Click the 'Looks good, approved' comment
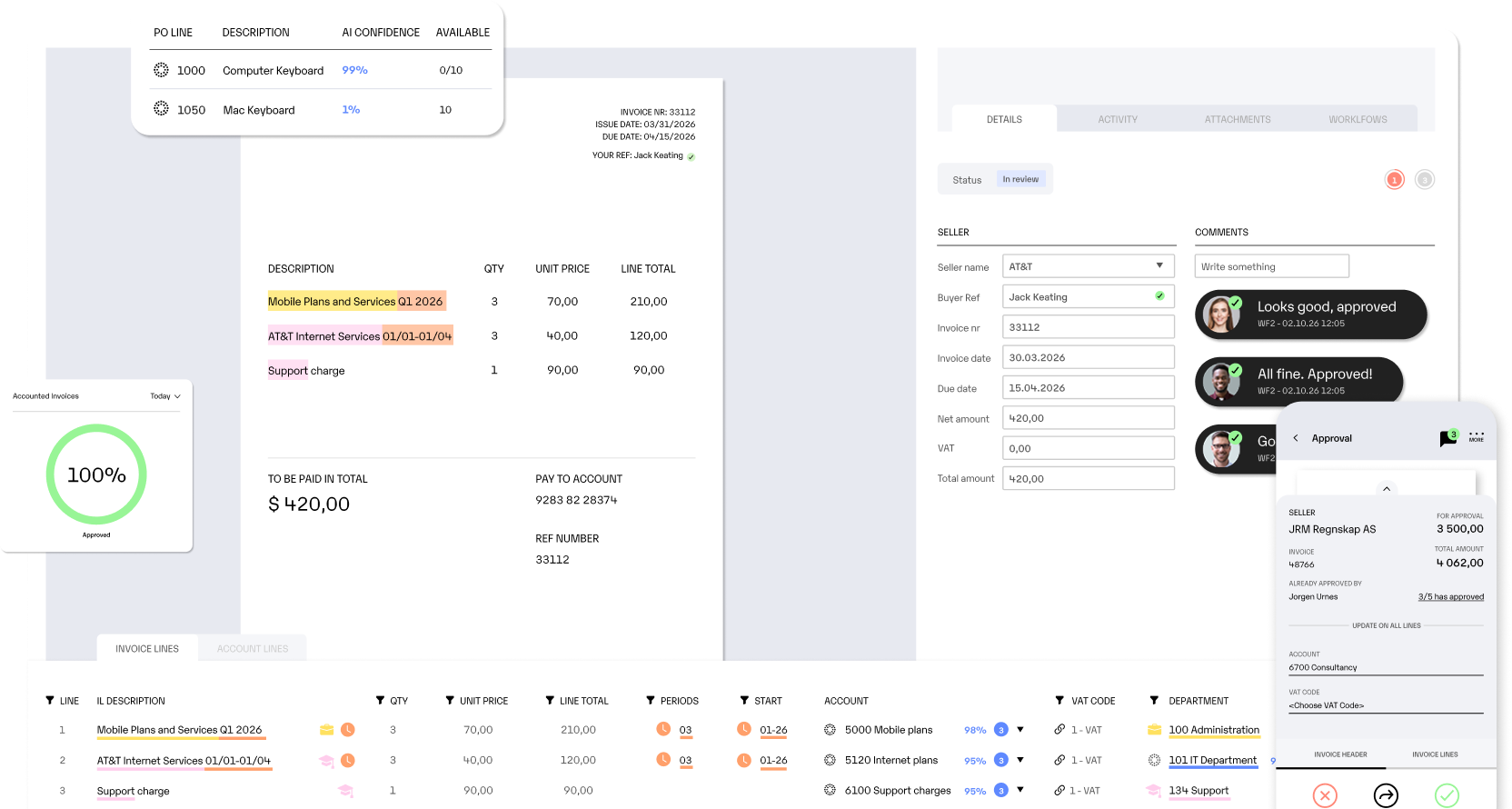 click(x=1311, y=315)
